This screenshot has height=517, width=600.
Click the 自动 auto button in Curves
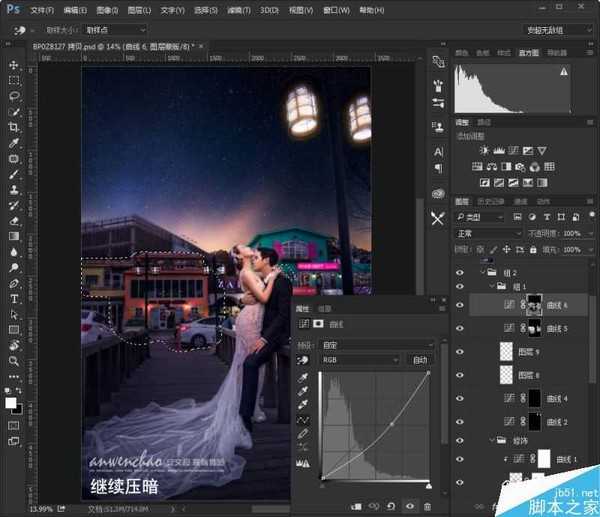coord(420,360)
